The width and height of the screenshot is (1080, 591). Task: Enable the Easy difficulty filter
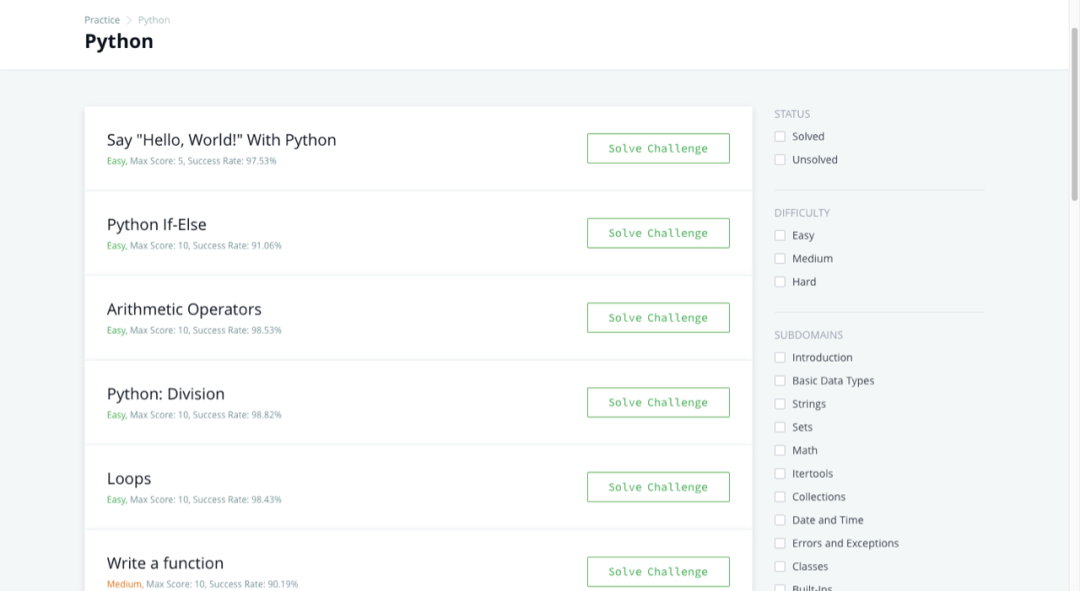(x=780, y=236)
